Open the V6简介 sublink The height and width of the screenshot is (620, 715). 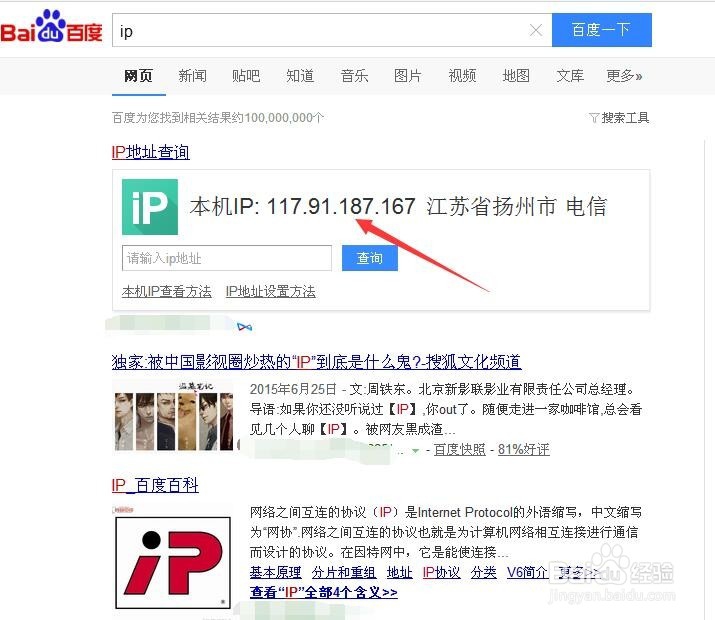pos(527,572)
